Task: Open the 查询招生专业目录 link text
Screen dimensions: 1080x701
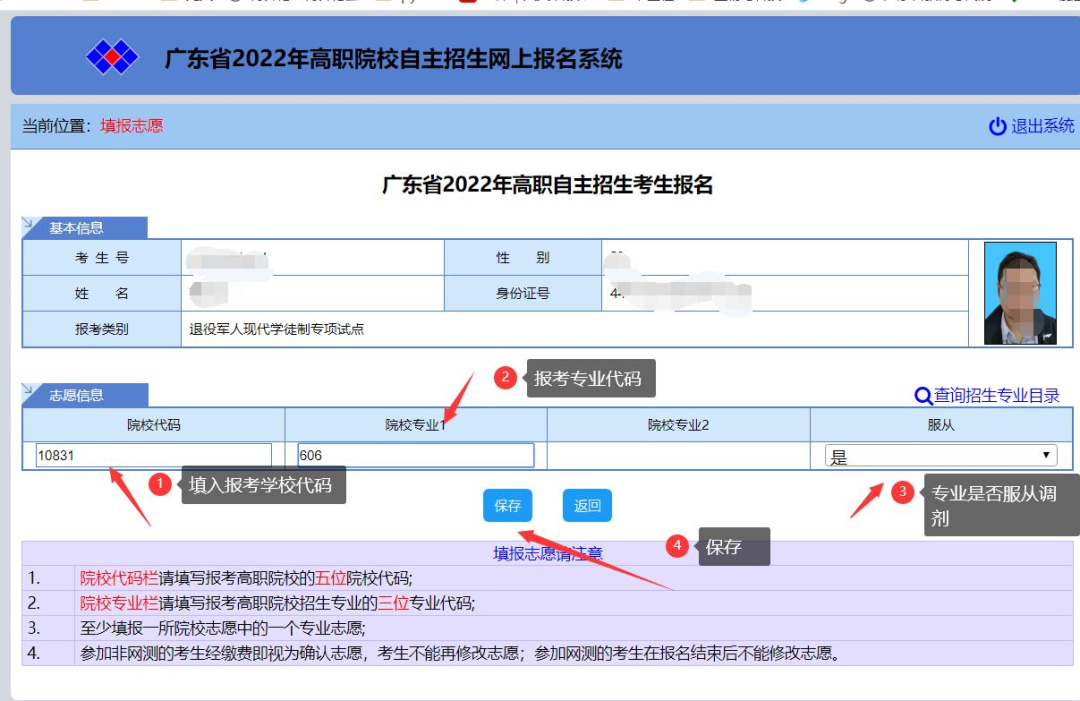Action: point(996,396)
